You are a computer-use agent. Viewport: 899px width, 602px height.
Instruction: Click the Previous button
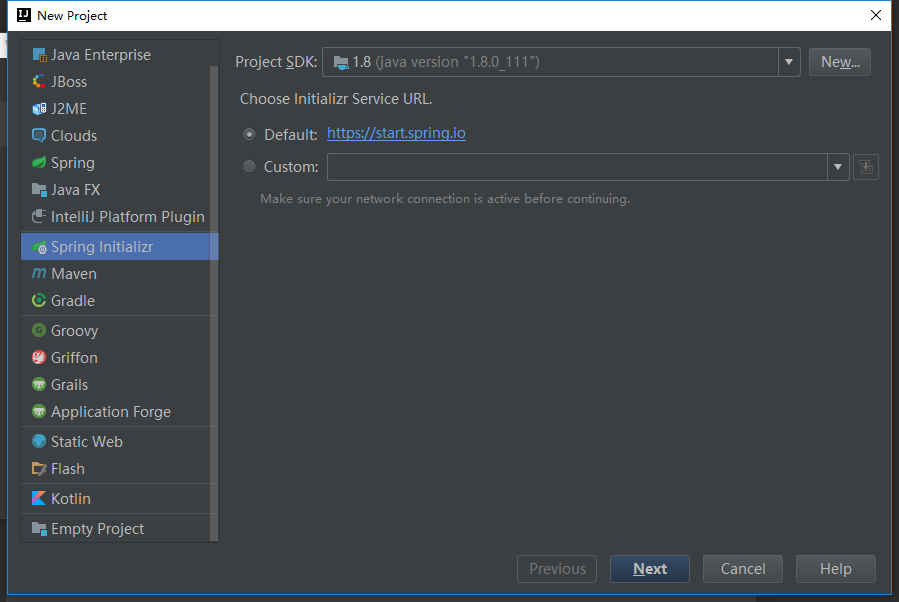click(x=557, y=569)
